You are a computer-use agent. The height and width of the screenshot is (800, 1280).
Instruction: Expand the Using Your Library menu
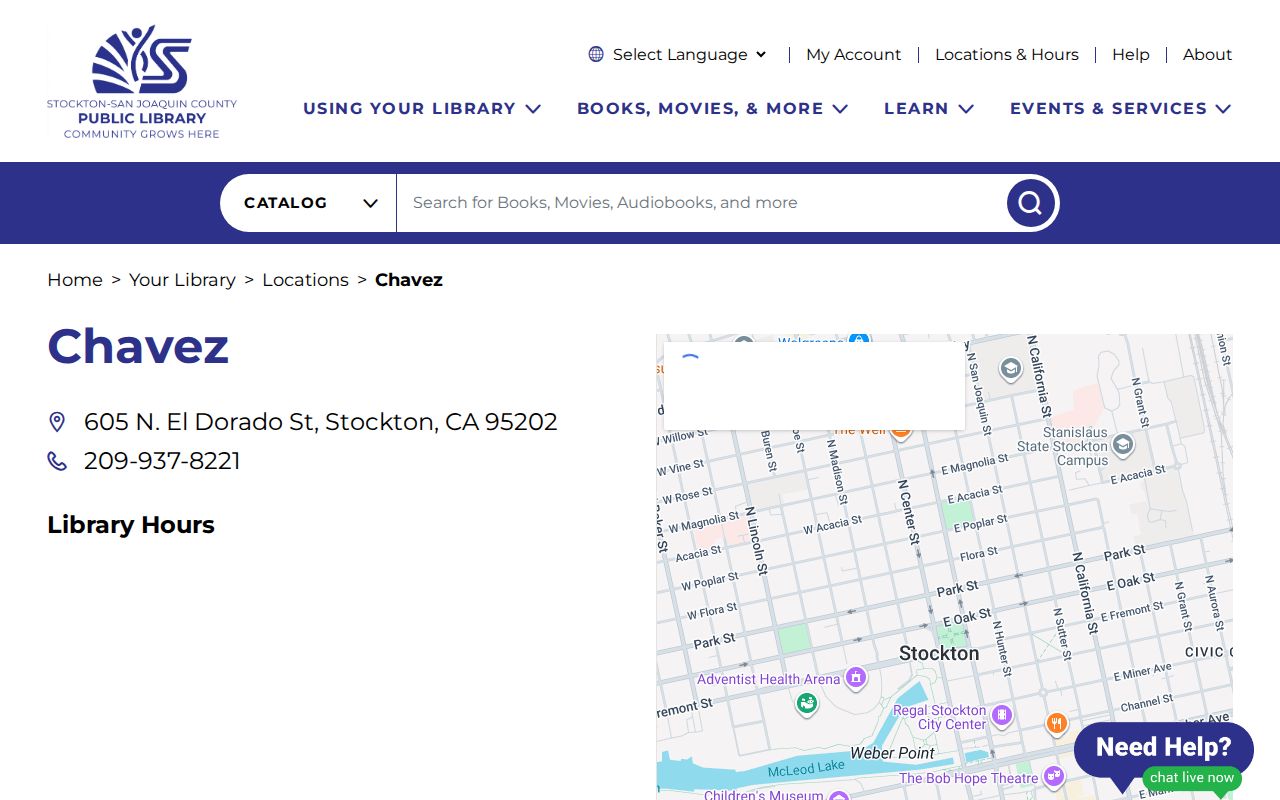tap(422, 108)
